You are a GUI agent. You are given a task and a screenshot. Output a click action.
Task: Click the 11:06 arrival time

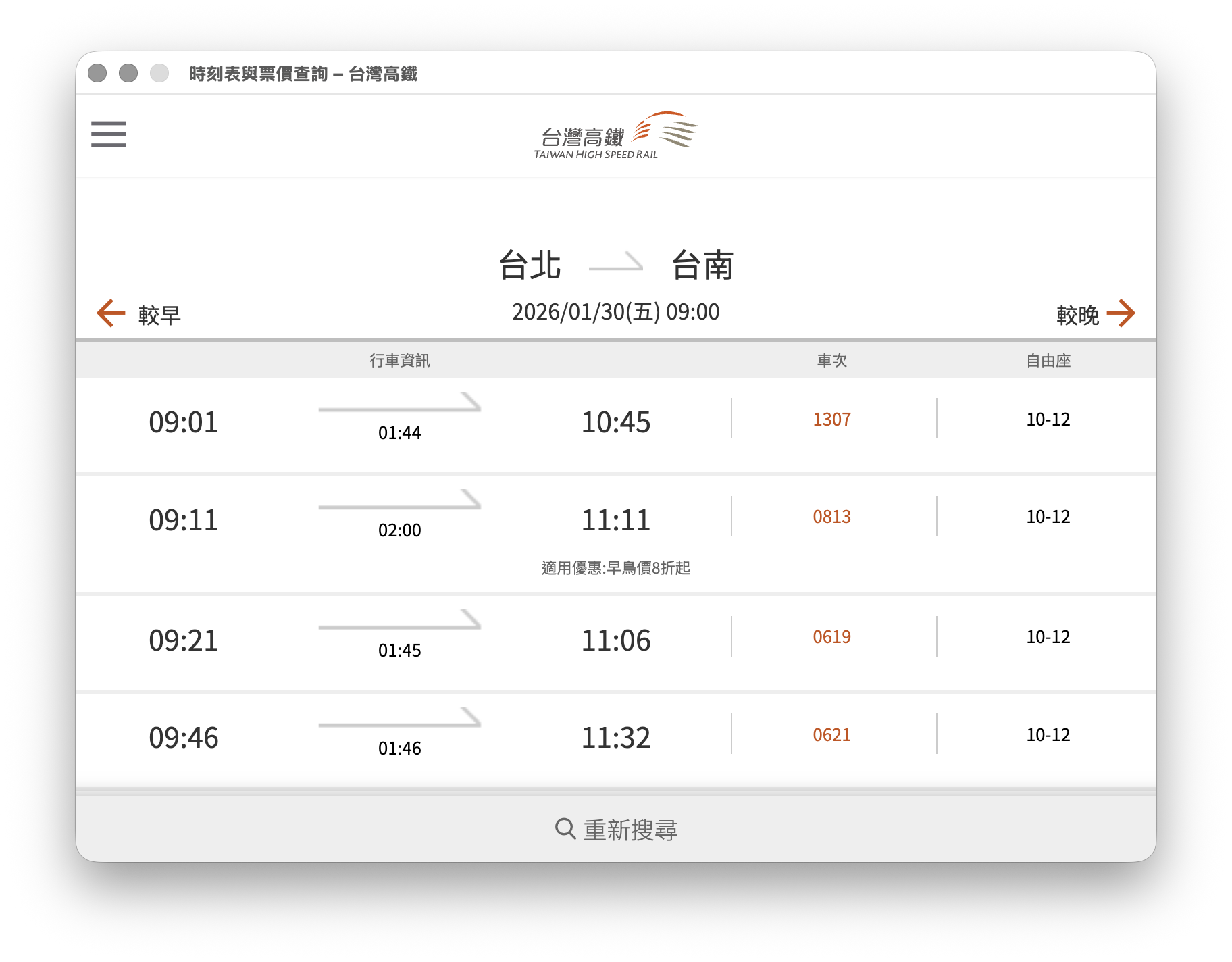click(615, 640)
